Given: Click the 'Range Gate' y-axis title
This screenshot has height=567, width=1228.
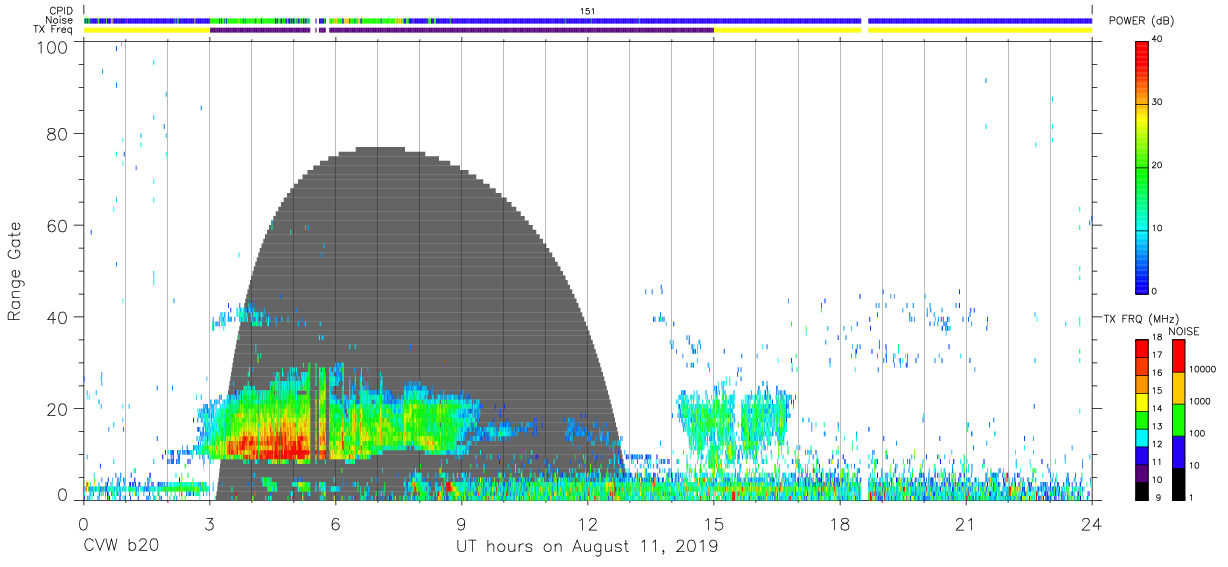Looking at the screenshot, I should point(15,271).
